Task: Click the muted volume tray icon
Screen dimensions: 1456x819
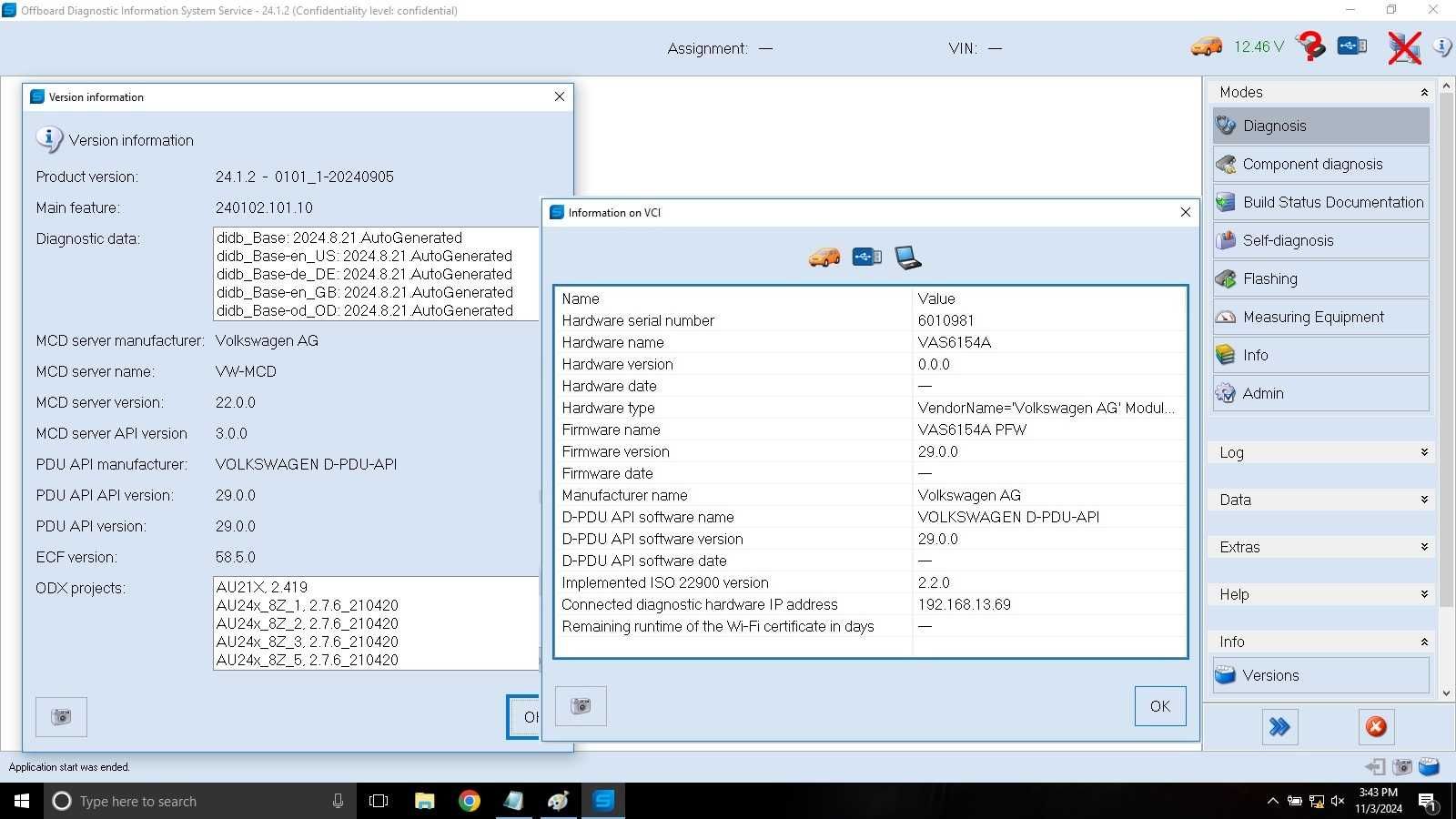Action: pos(1338,801)
